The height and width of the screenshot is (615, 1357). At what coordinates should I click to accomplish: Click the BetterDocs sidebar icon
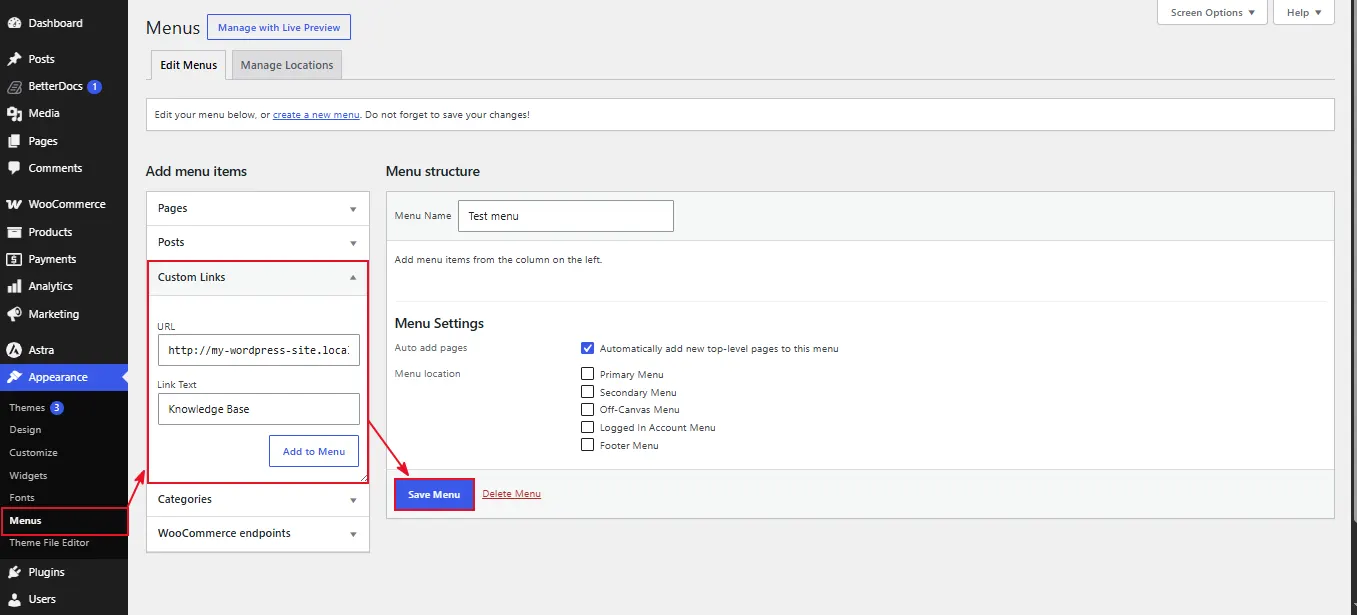coord(14,86)
